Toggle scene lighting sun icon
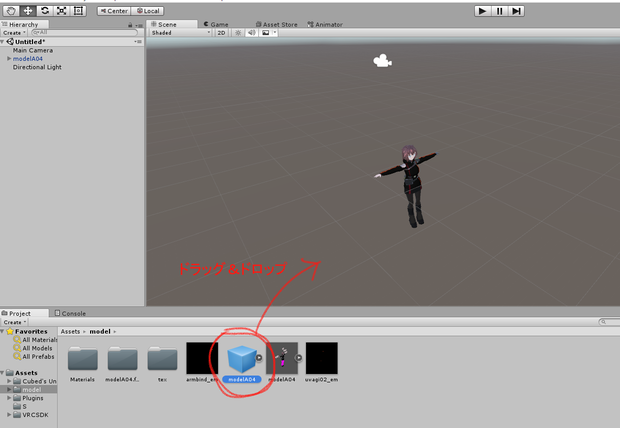This screenshot has height=428, width=620. (x=238, y=33)
